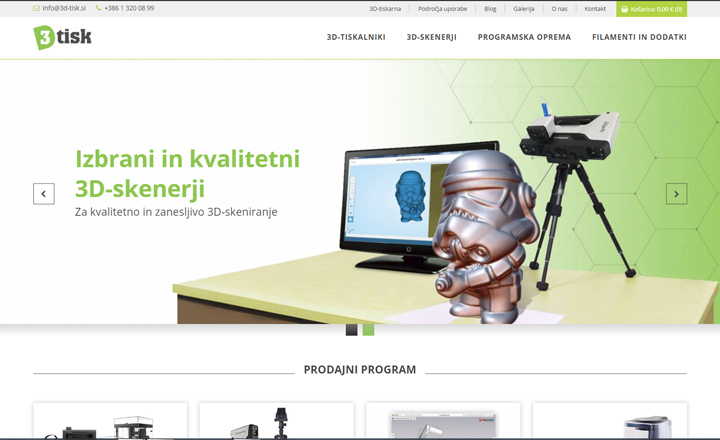Open the 3D-TISKALNIKI menu
Image resolution: width=720 pixels, height=440 pixels.
[x=356, y=37]
